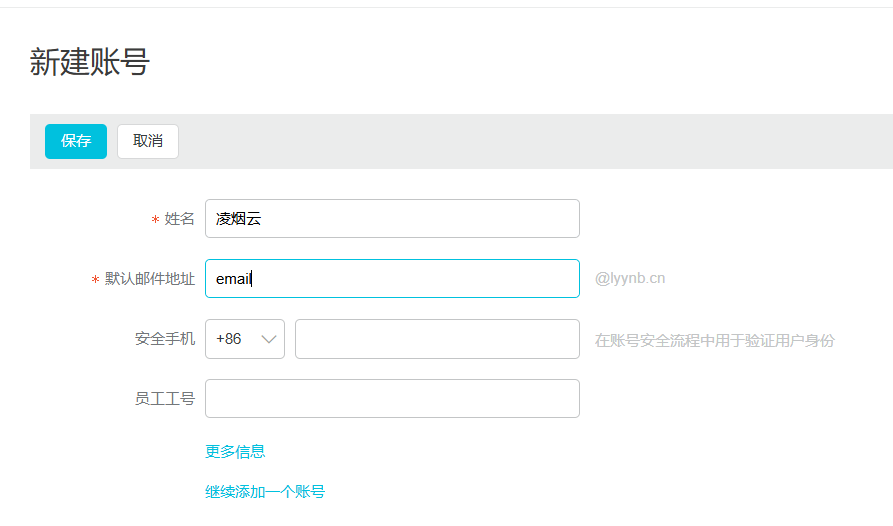Click empty gray toolbar area right of 取消

(530, 141)
